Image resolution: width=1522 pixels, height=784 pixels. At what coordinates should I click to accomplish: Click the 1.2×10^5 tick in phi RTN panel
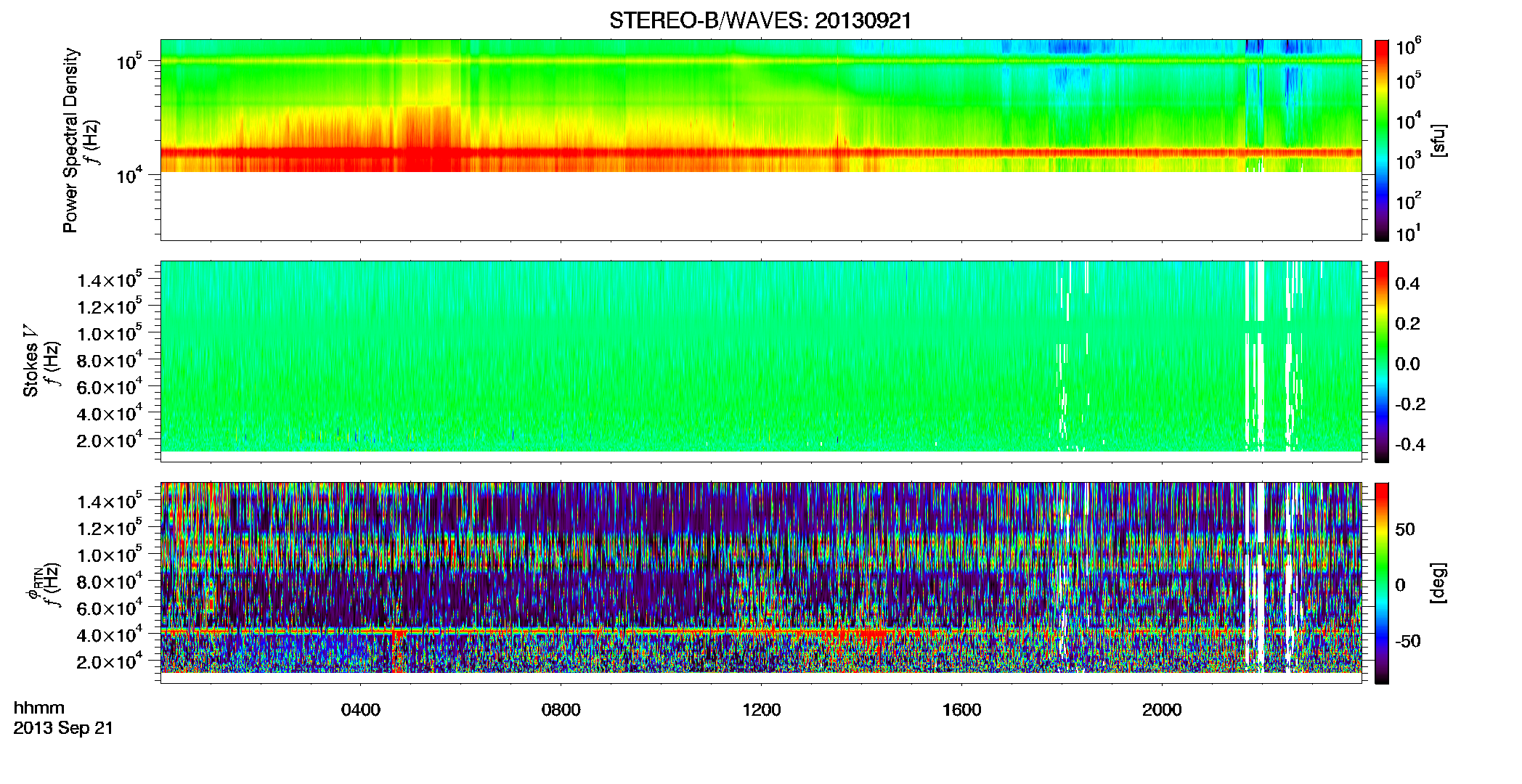tap(110, 528)
